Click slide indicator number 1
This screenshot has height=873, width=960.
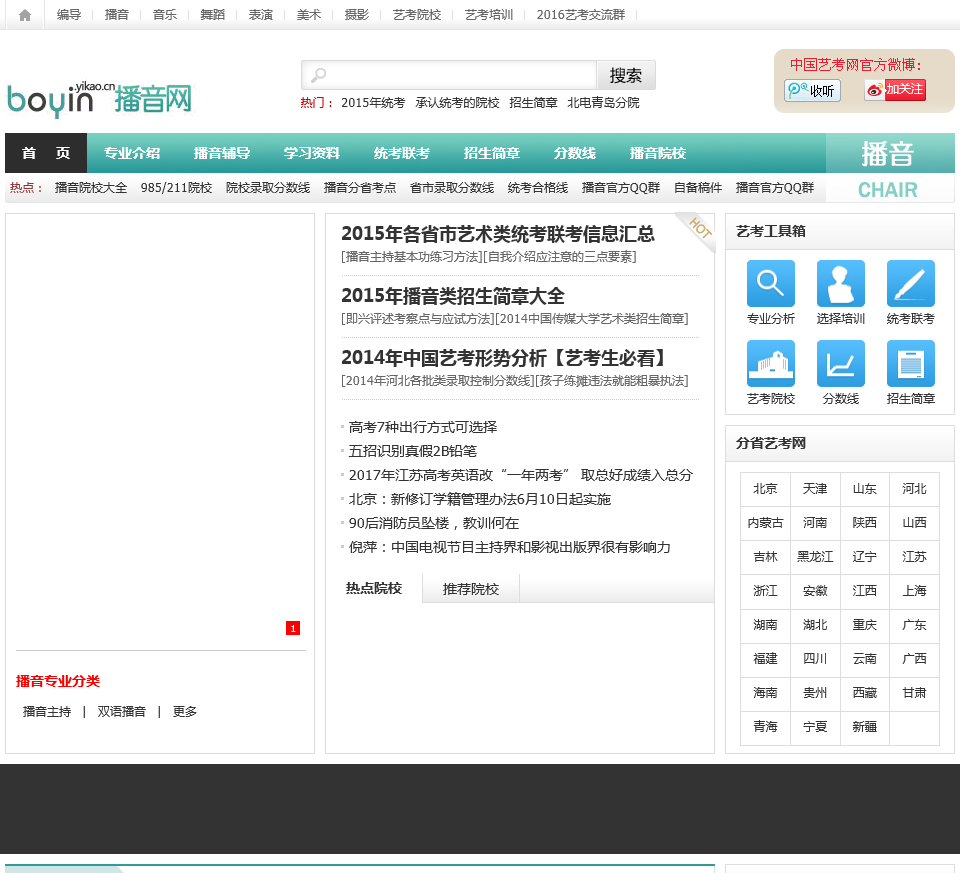tap(293, 628)
